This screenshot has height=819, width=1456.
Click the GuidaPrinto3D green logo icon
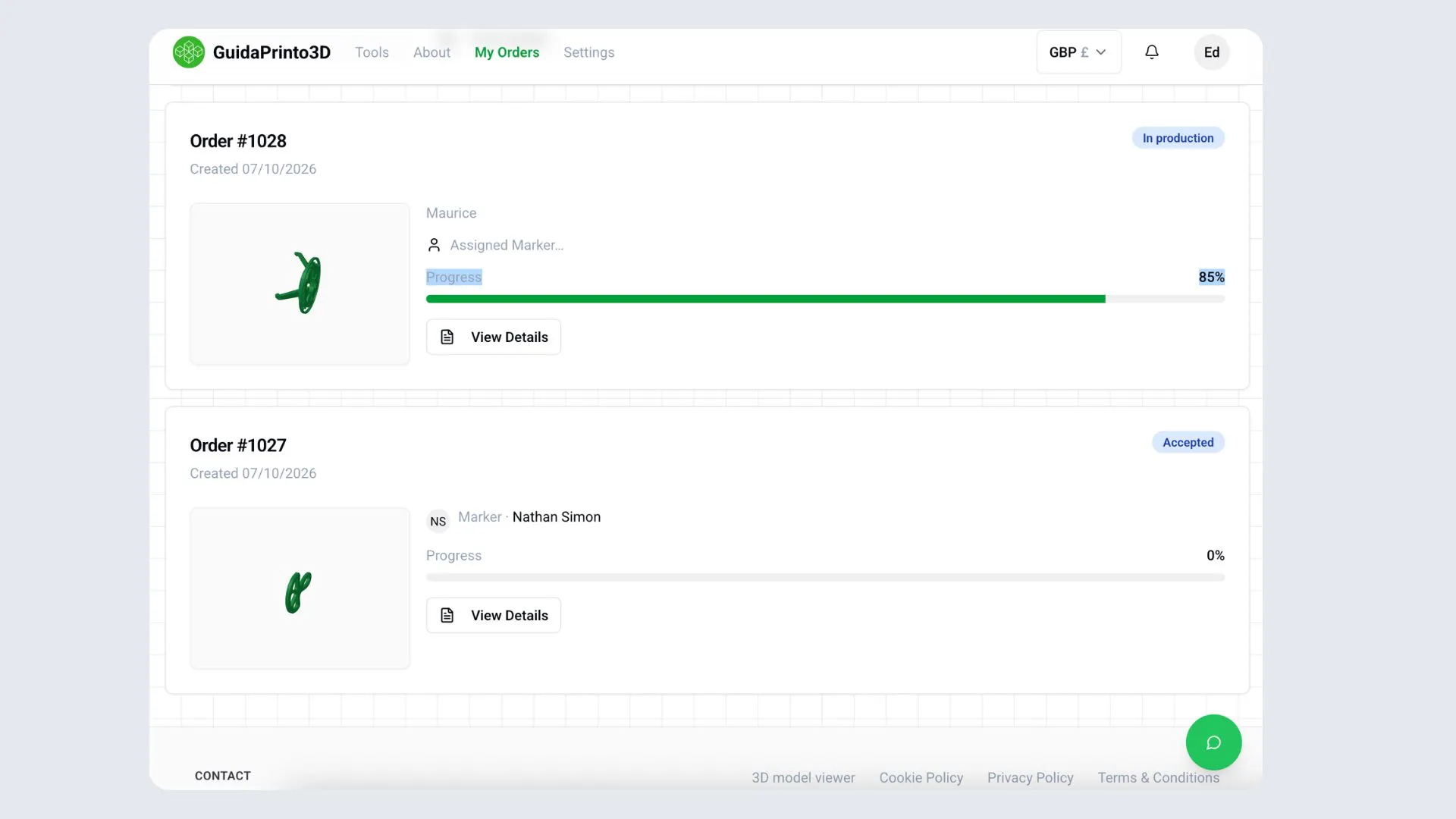click(189, 52)
